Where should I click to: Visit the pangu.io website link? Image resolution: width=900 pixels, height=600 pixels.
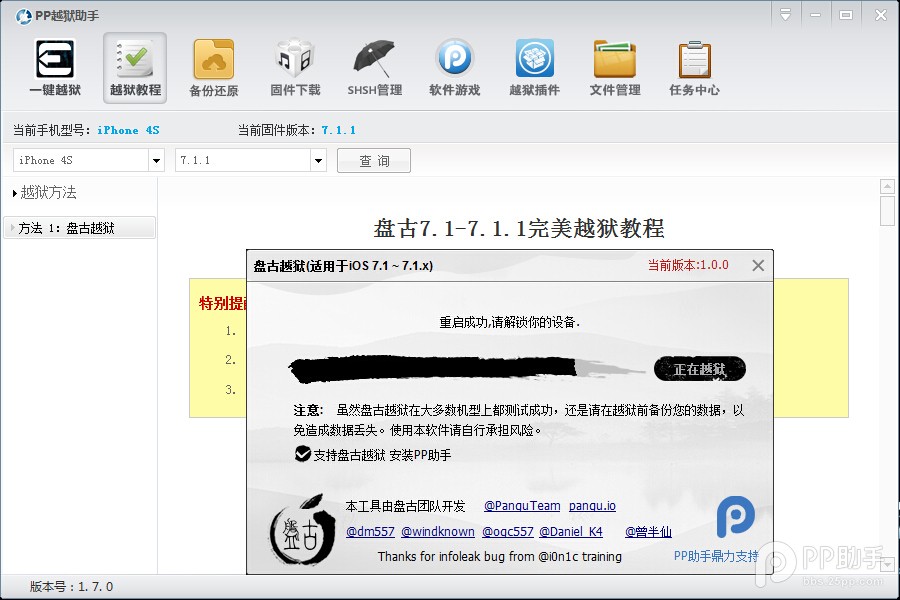pyautogui.click(x=592, y=506)
